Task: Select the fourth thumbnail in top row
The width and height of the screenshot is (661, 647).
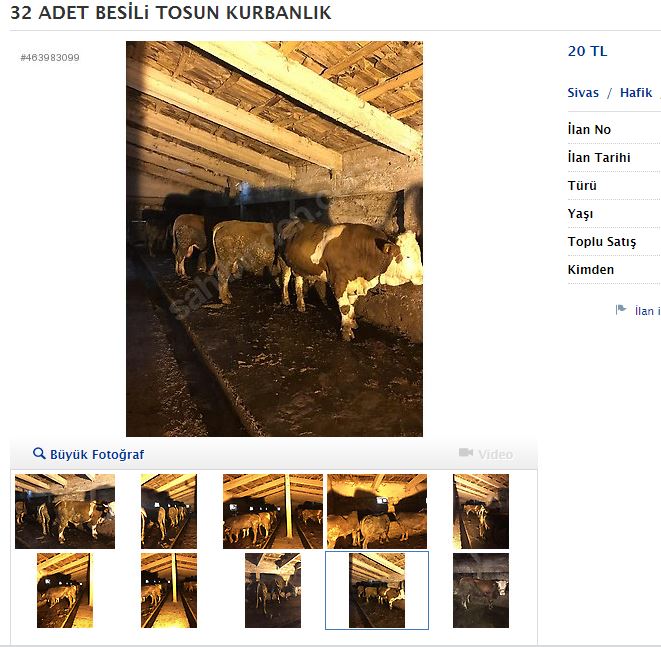Action: [377, 511]
